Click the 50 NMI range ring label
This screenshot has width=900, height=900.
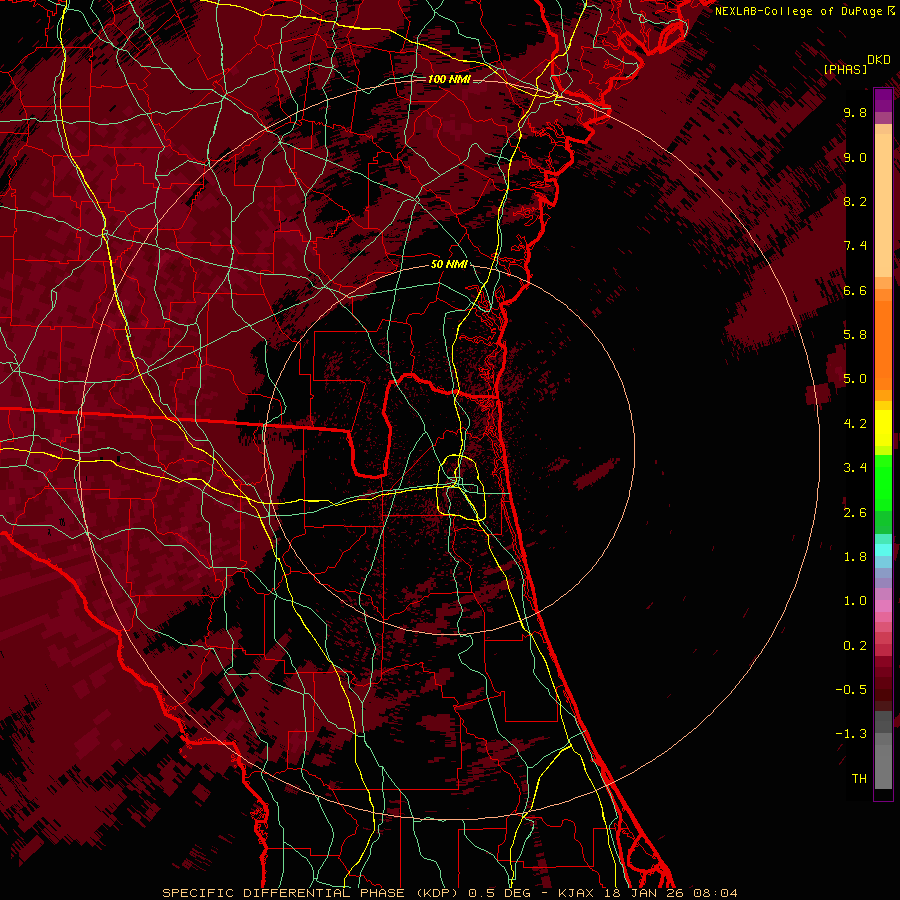coord(449,264)
